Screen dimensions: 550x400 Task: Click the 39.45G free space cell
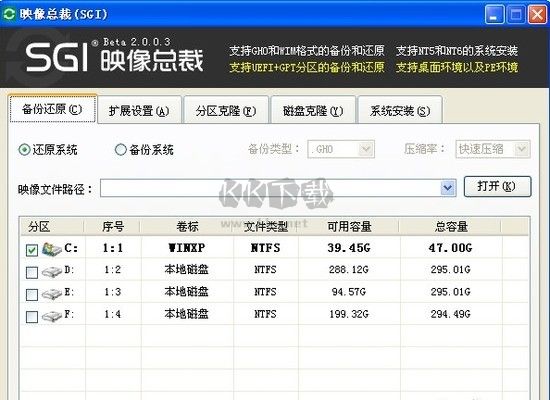coord(349,248)
